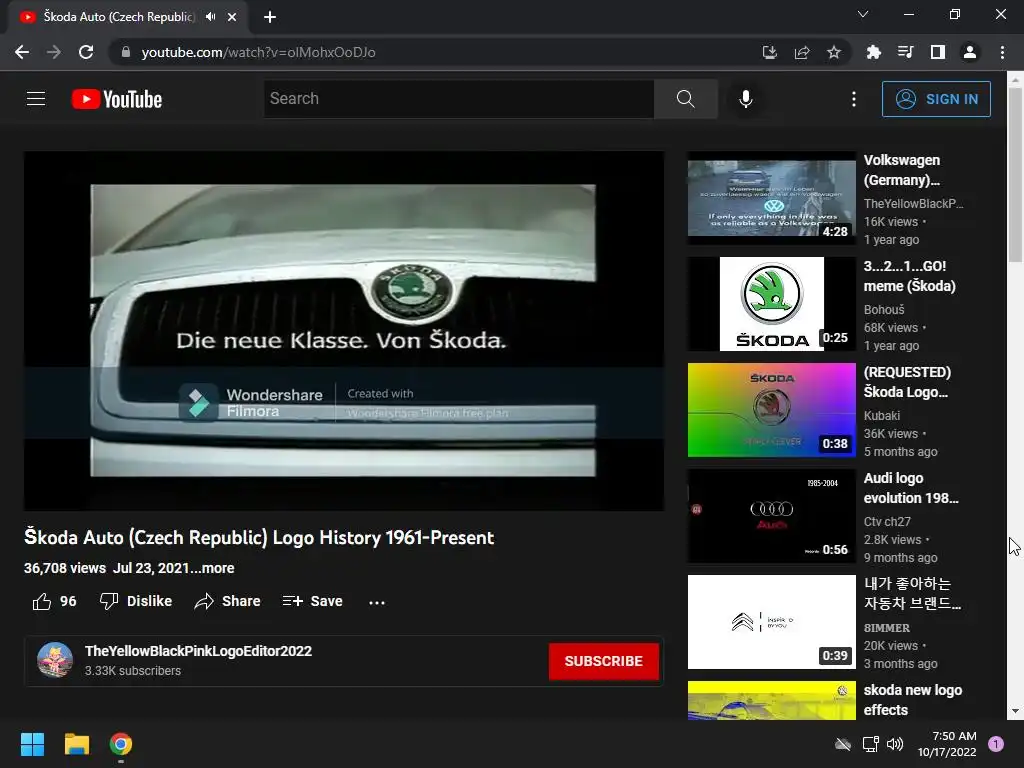Open TheYellowBlackPinkLogoEditor2022 channel name link
Screen dimensions: 1024x768
(199, 651)
